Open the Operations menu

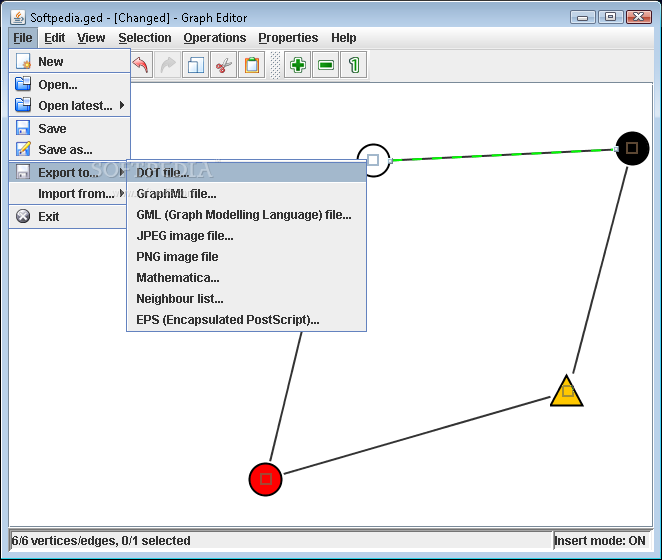tap(214, 38)
